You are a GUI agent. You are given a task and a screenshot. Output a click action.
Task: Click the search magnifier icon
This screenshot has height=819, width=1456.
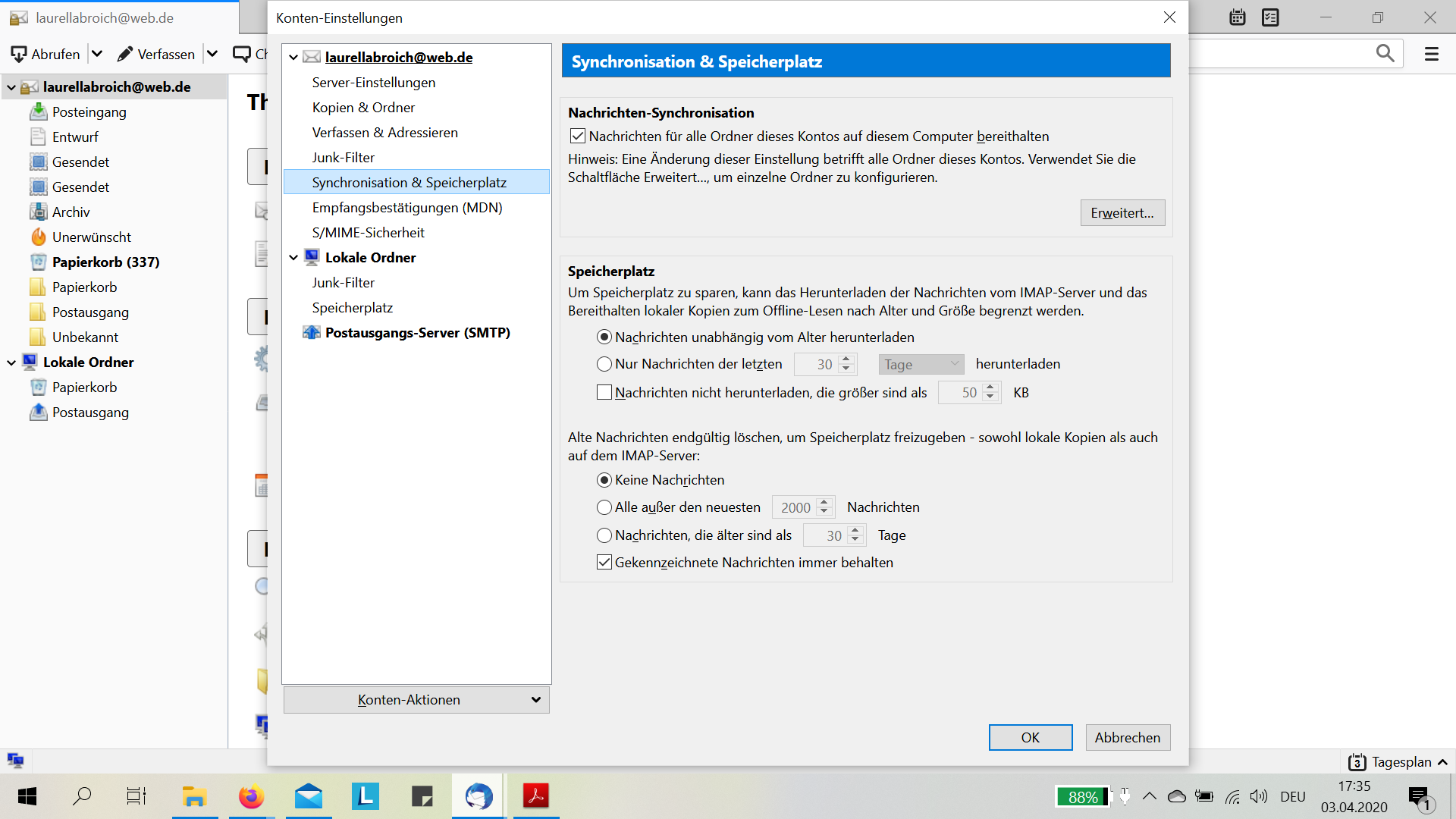point(1385,53)
